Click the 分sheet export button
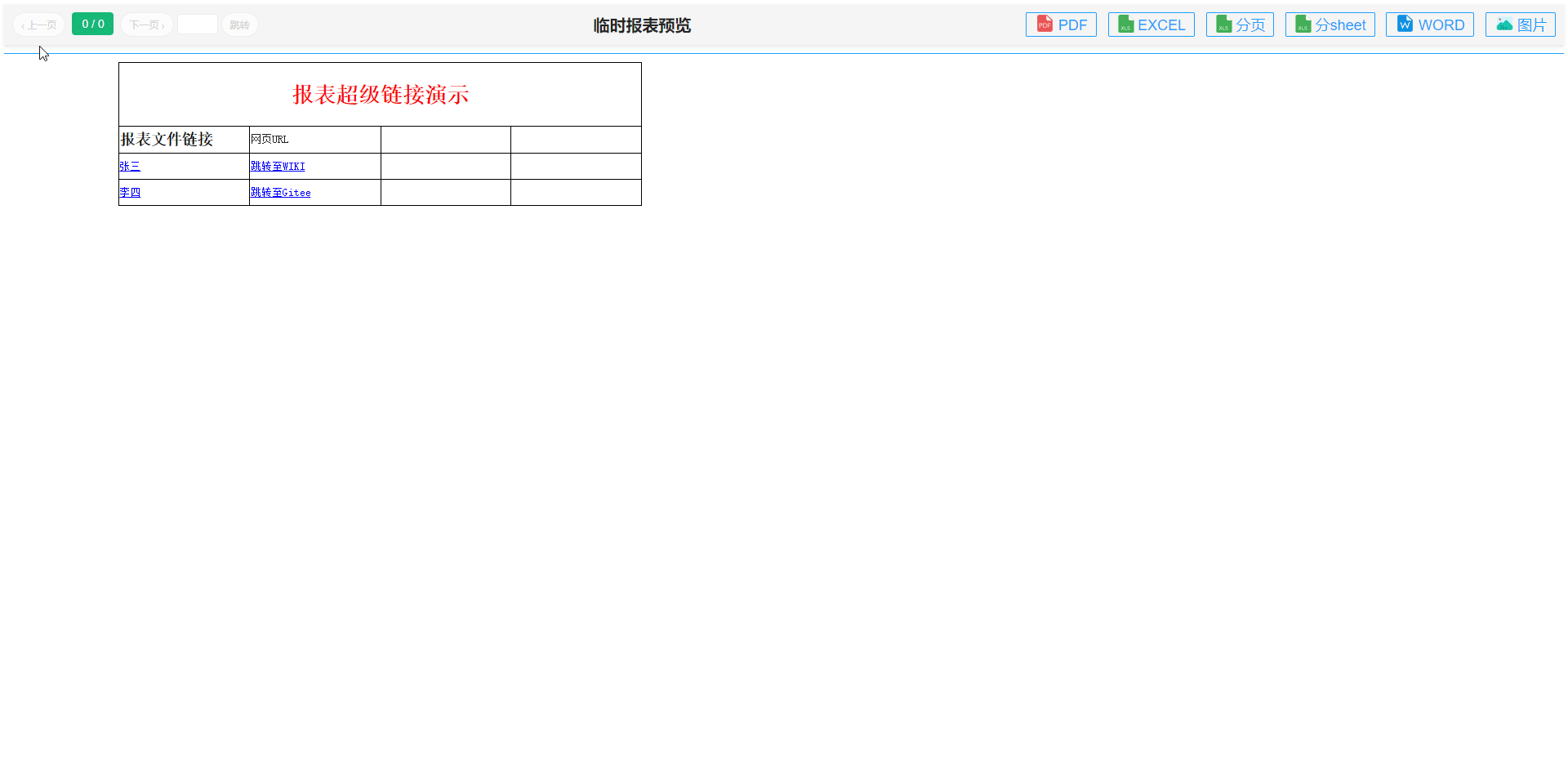 click(1330, 25)
